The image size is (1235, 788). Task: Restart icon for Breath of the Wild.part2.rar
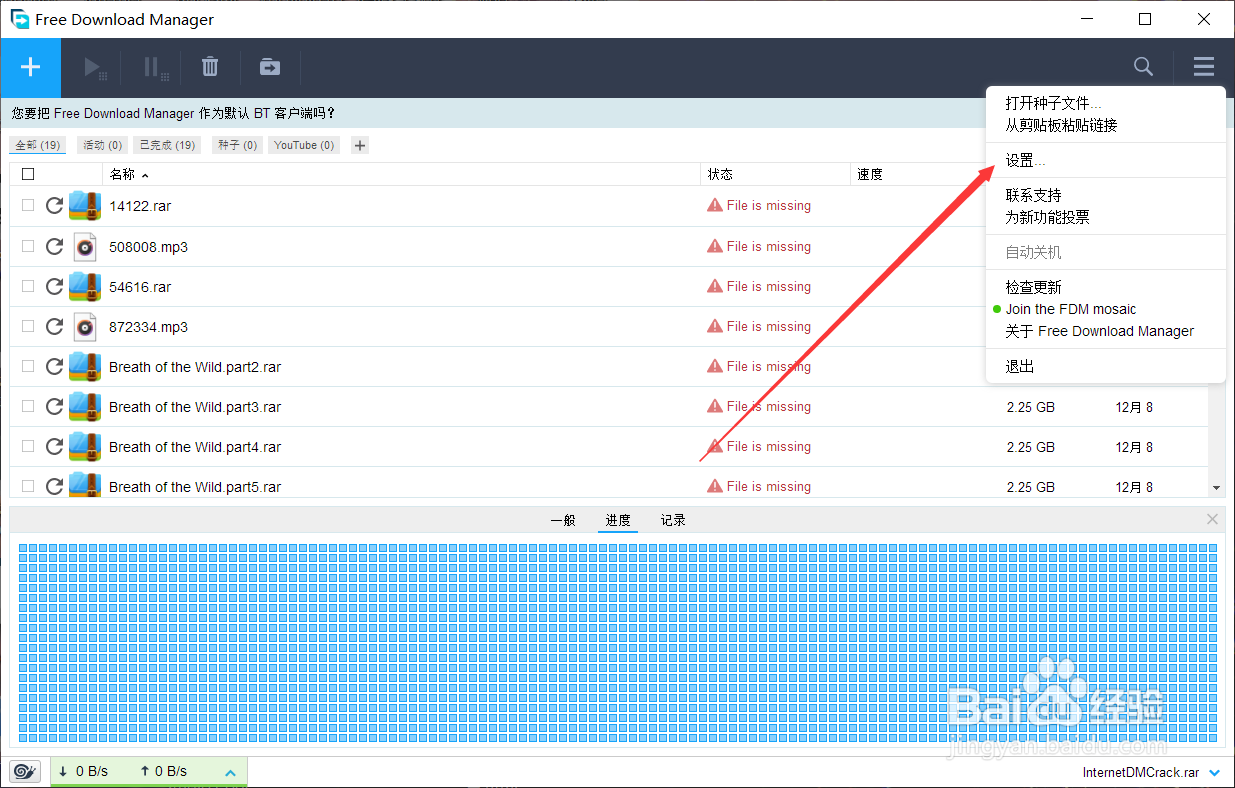pos(55,366)
